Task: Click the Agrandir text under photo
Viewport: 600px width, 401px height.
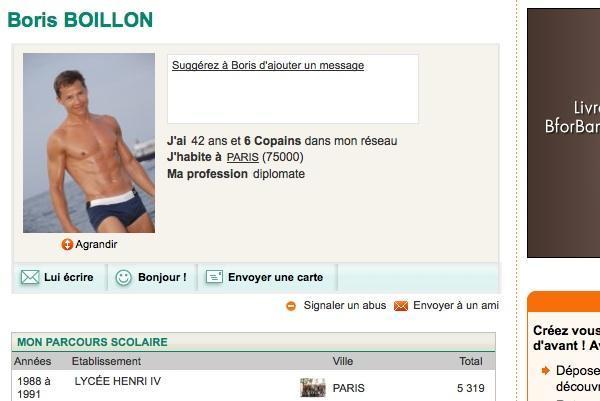Action: 96,244
